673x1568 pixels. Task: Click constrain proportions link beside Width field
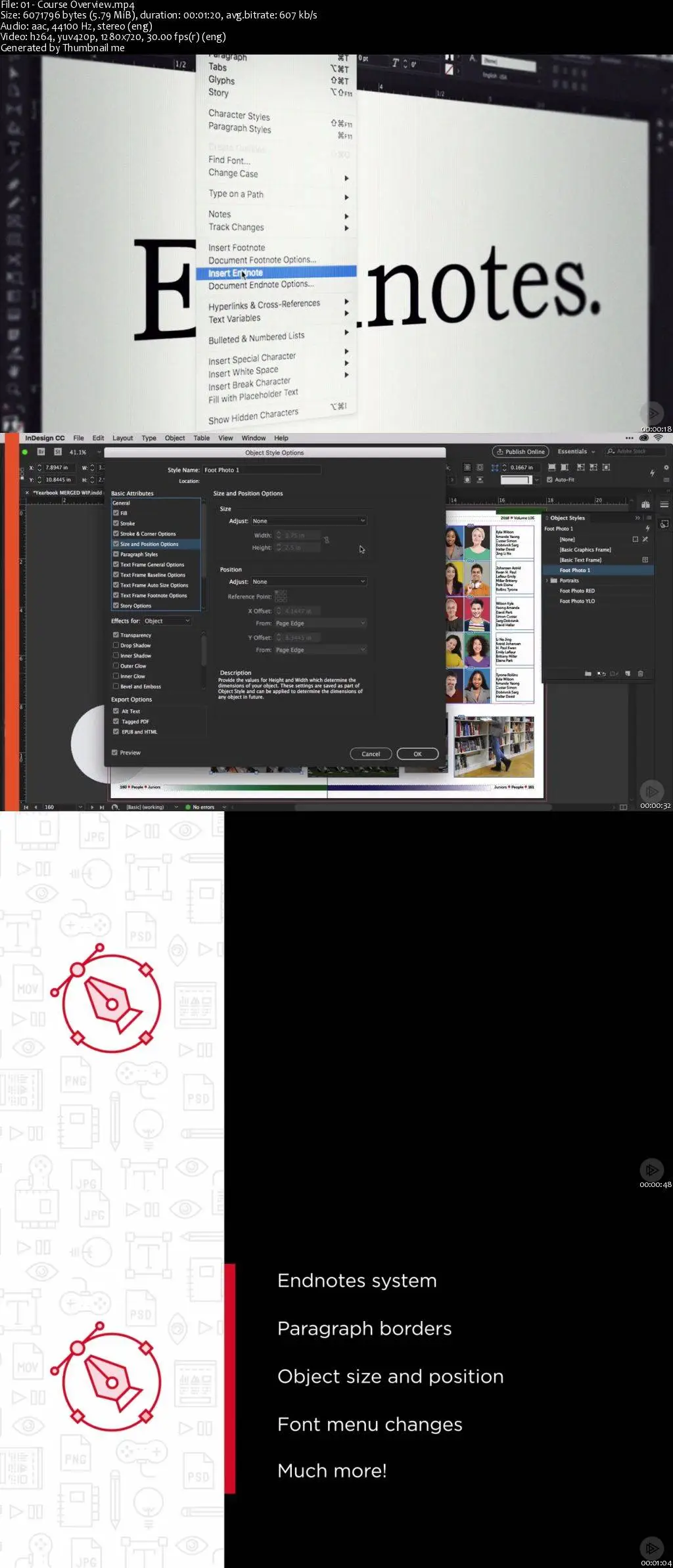tap(327, 540)
